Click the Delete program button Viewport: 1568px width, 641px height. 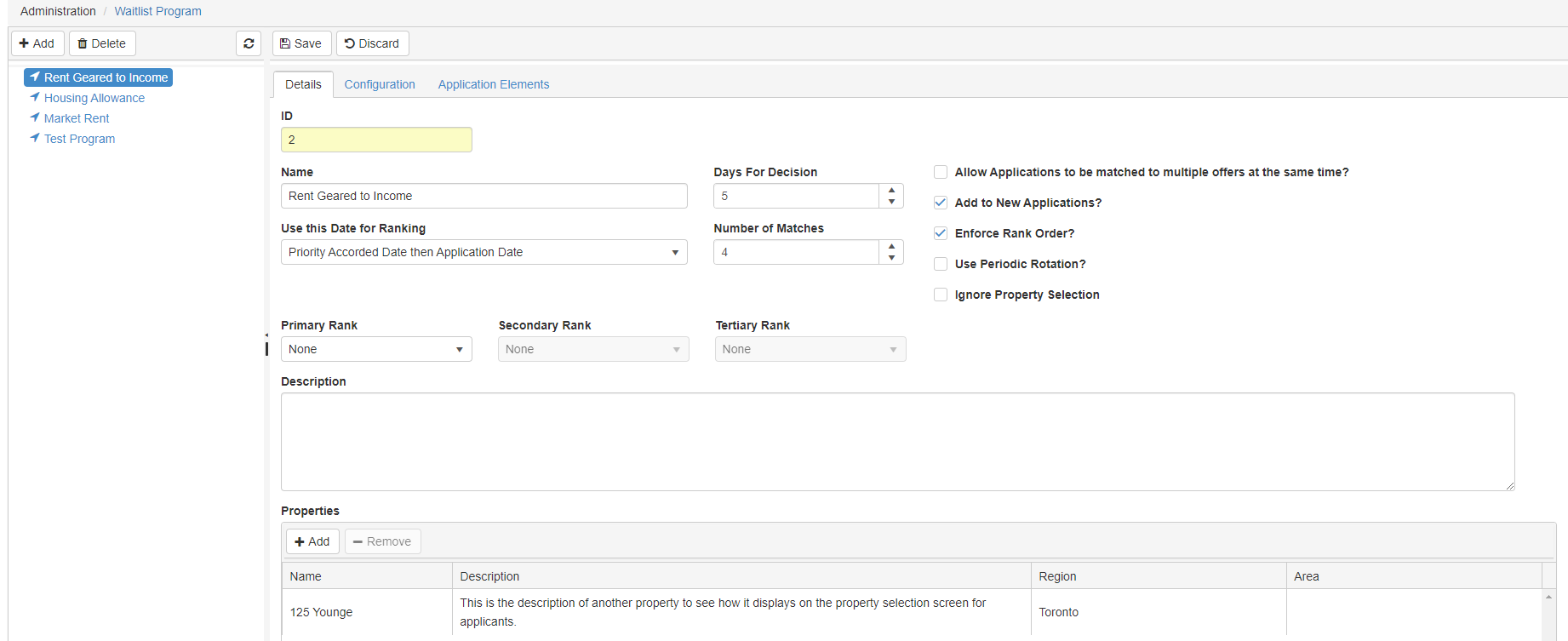click(x=102, y=43)
